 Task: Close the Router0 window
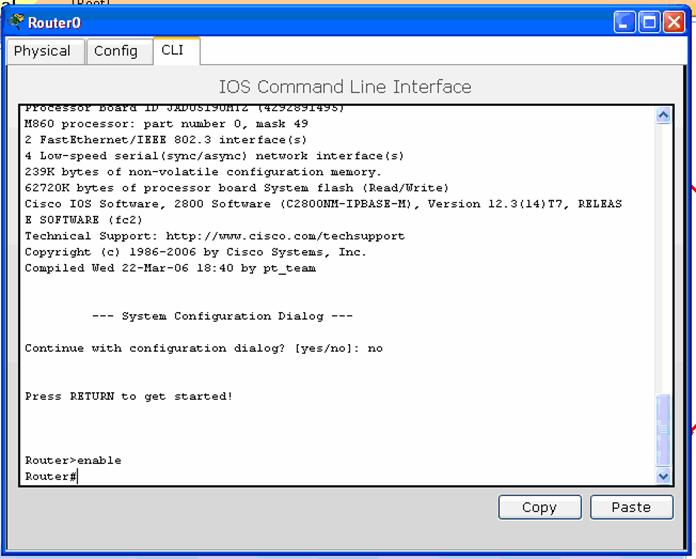(672, 22)
